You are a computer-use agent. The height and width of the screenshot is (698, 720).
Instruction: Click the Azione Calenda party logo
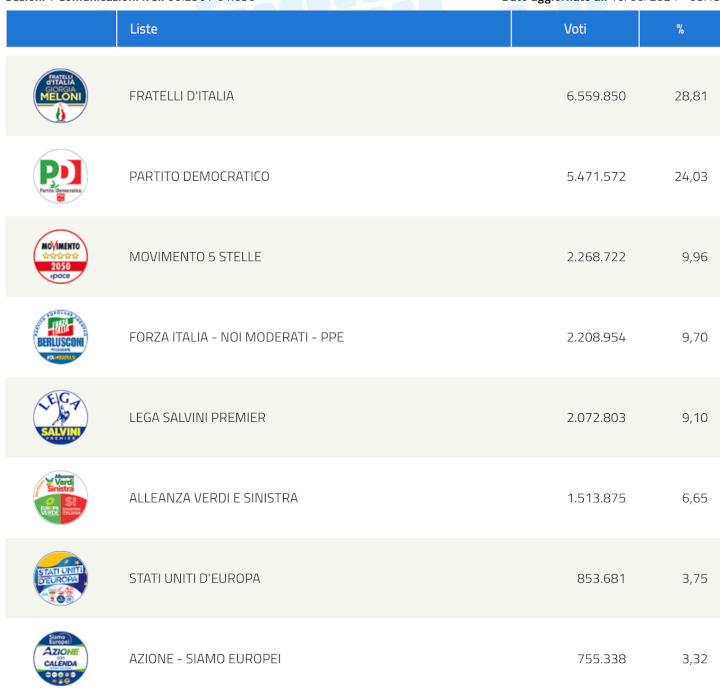pos(60,658)
